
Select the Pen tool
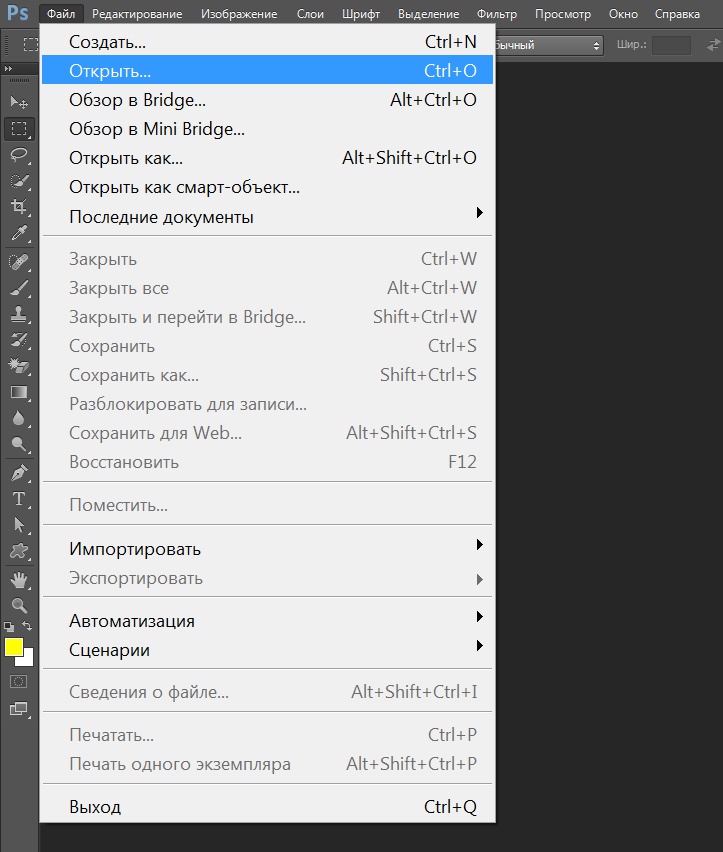click(x=18, y=472)
